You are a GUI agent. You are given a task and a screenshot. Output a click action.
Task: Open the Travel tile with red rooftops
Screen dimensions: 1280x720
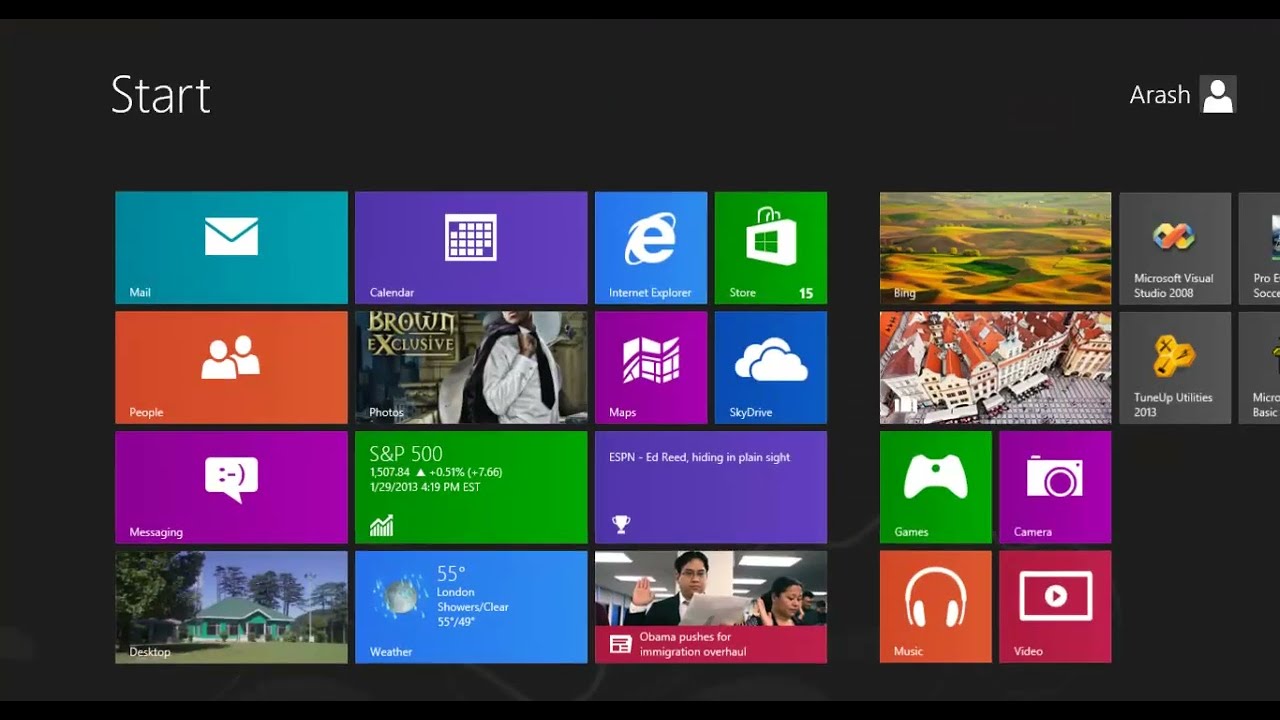tap(995, 367)
